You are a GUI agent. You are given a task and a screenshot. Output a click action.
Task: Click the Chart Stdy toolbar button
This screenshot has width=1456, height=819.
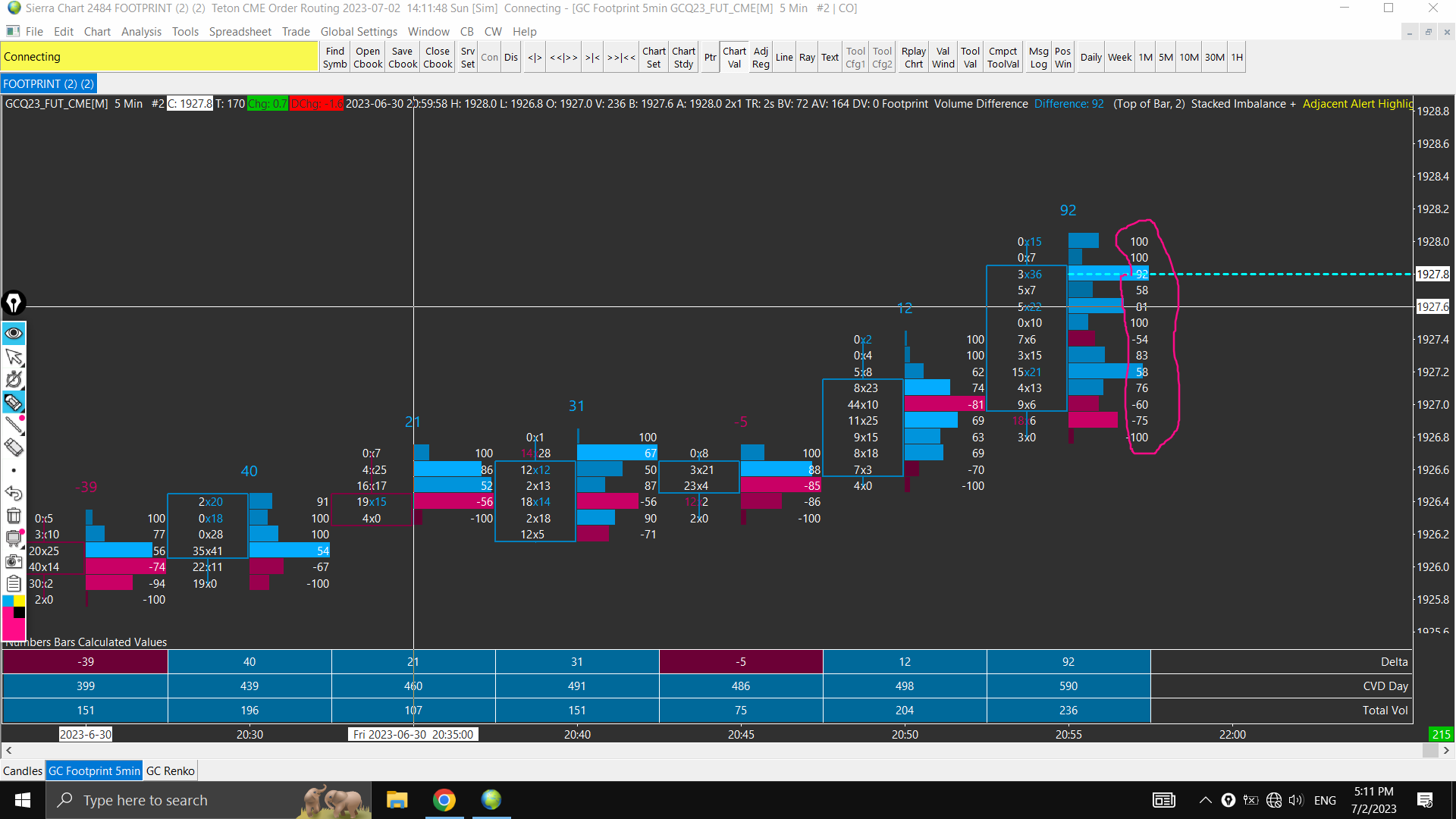coord(683,58)
